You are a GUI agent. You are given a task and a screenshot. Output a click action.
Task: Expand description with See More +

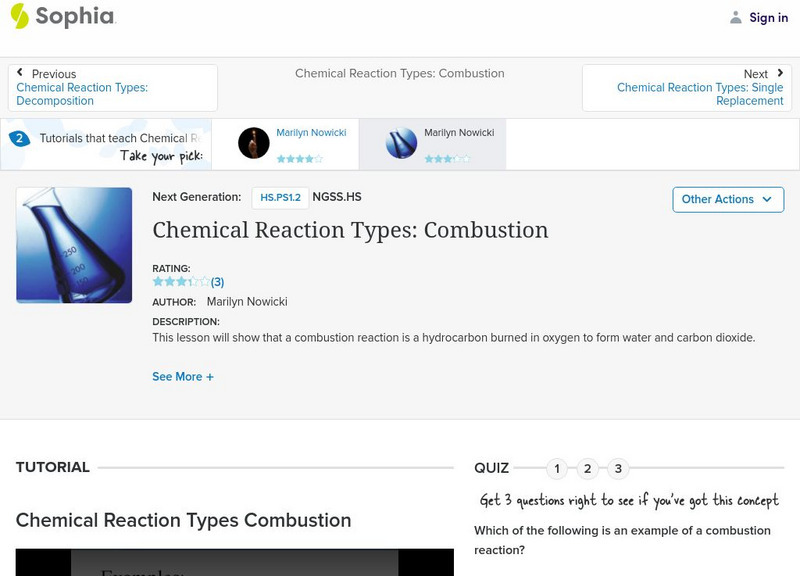point(183,377)
